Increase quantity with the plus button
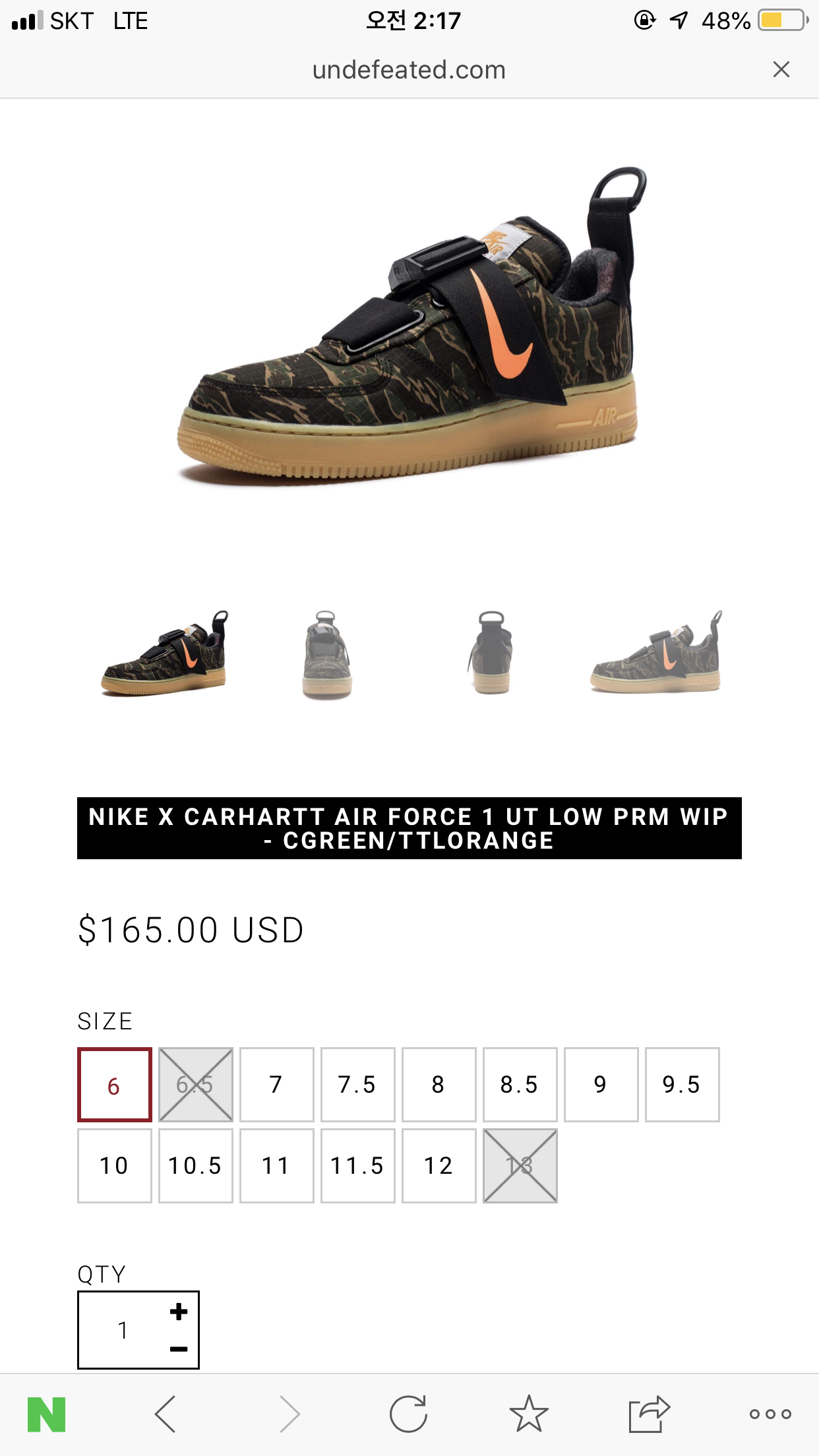The height and width of the screenshot is (1456, 819). click(178, 1312)
